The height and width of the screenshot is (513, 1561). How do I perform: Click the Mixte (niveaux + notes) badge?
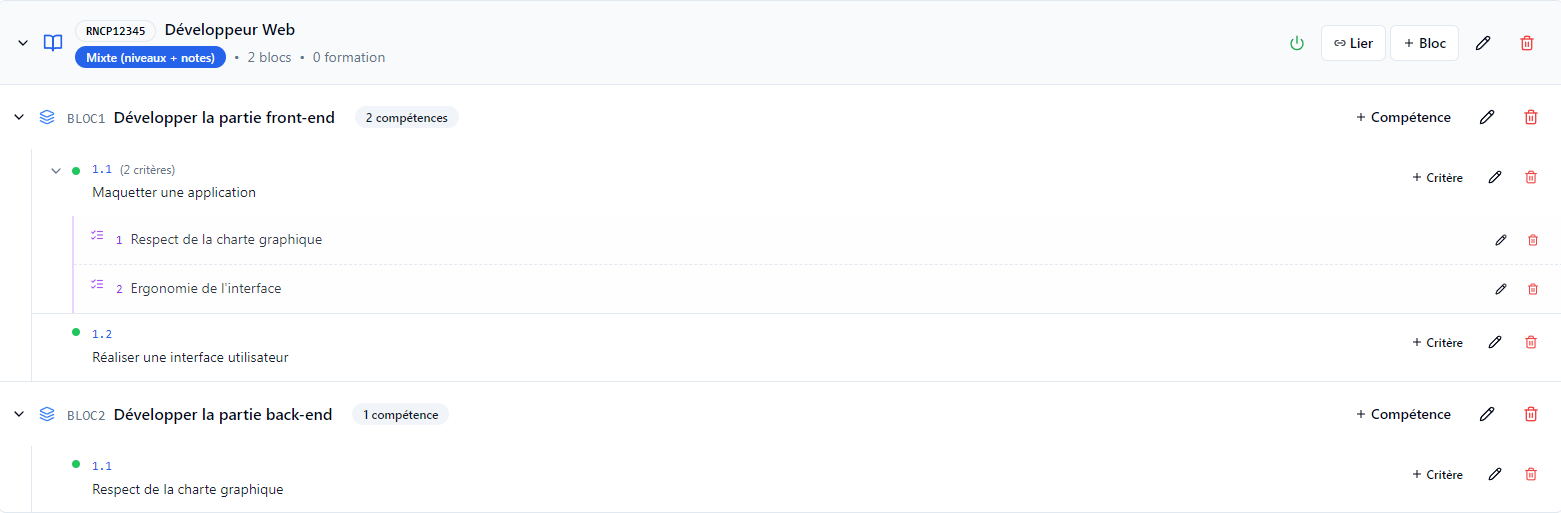(150, 58)
